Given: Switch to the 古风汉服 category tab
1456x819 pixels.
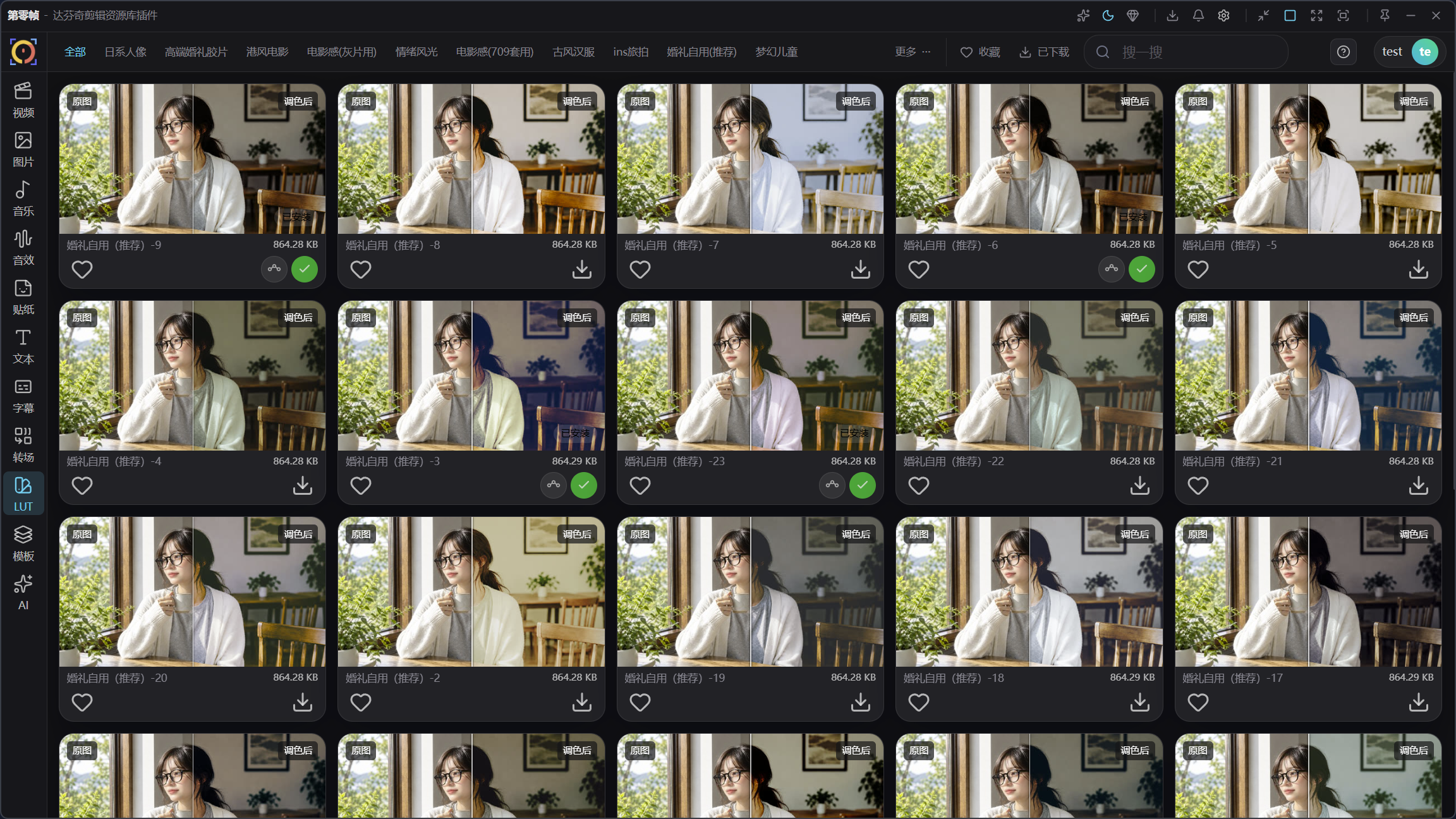Looking at the screenshot, I should coord(574,52).
